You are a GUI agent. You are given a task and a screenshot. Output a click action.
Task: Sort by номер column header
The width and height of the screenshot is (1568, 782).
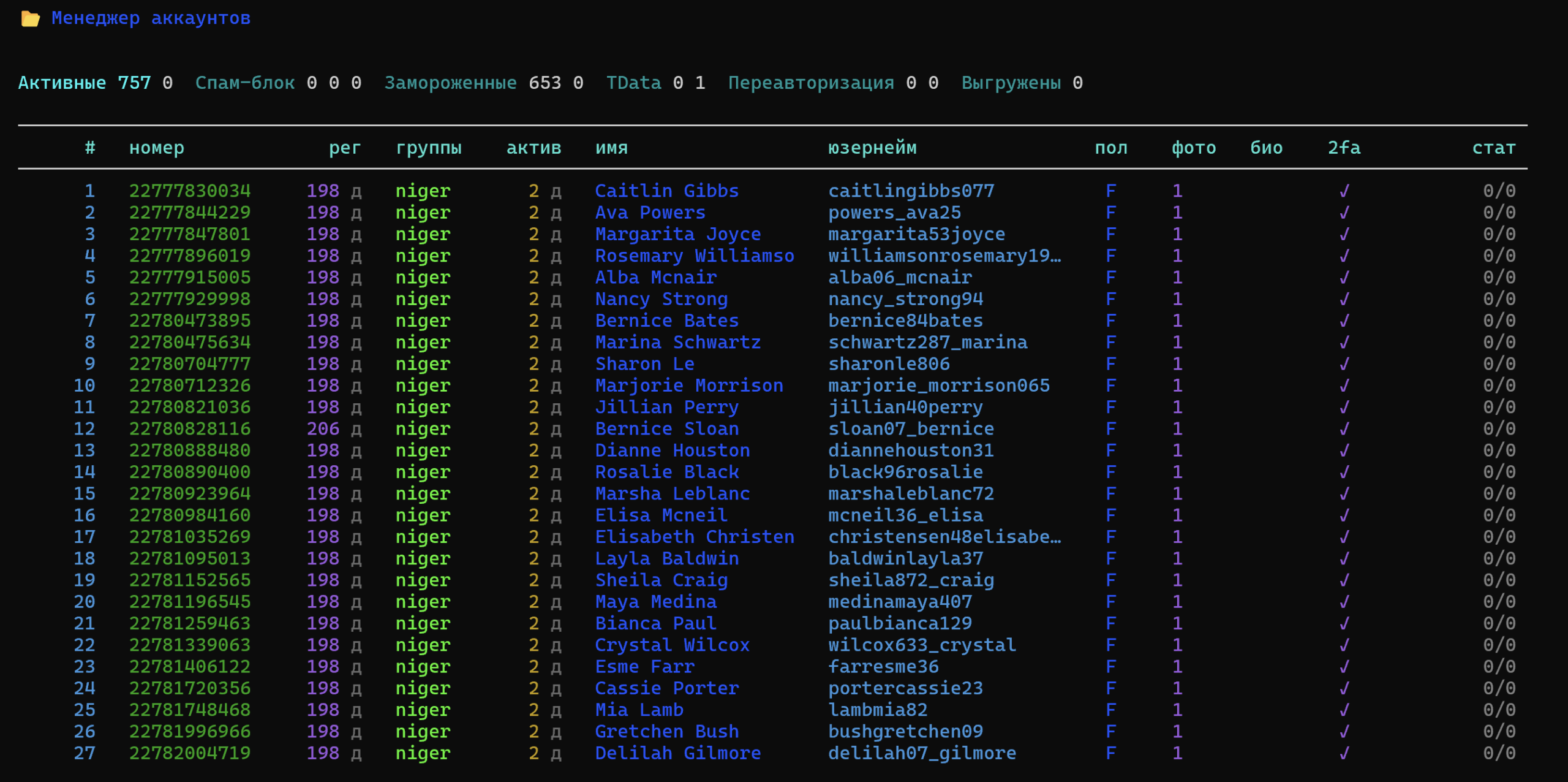156,148
